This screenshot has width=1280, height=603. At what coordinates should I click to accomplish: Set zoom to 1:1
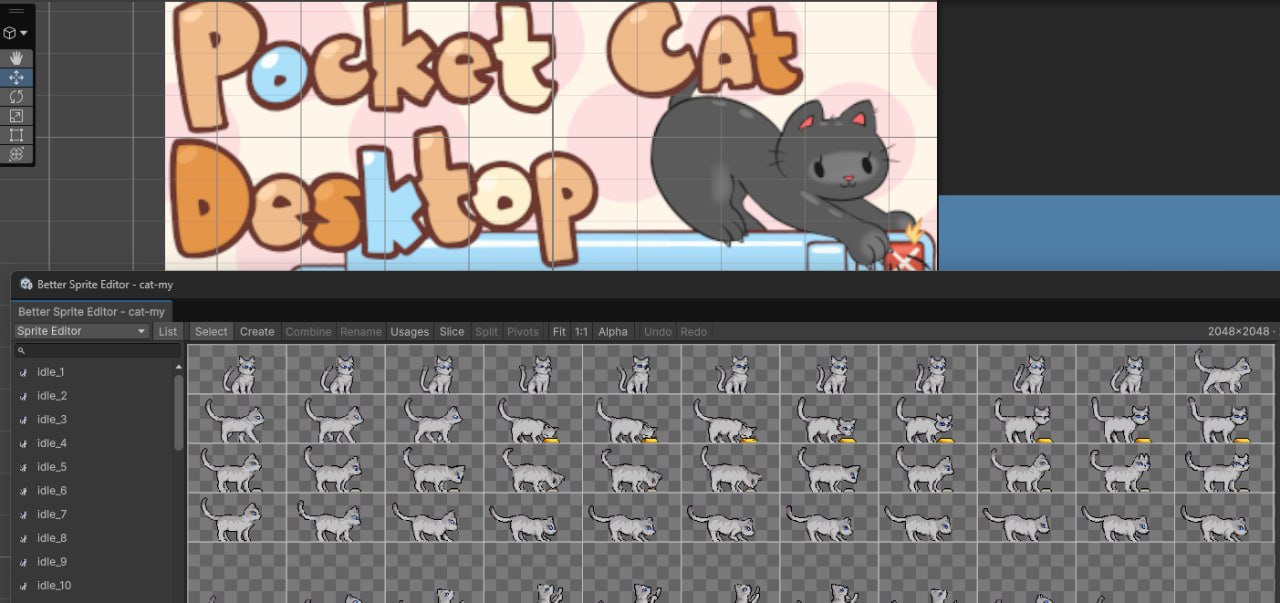581,331
